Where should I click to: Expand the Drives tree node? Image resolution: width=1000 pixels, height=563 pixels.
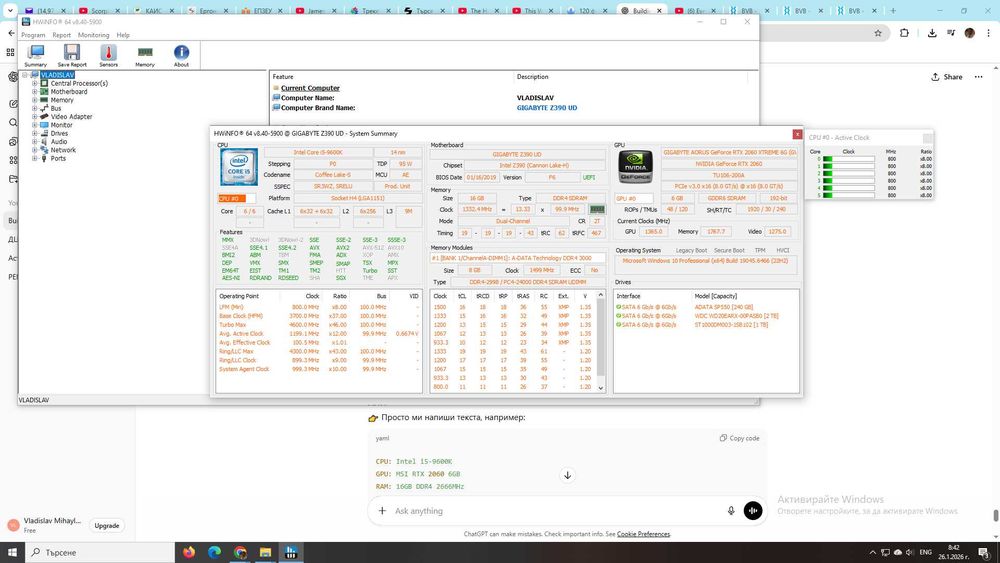pos(34,133)
